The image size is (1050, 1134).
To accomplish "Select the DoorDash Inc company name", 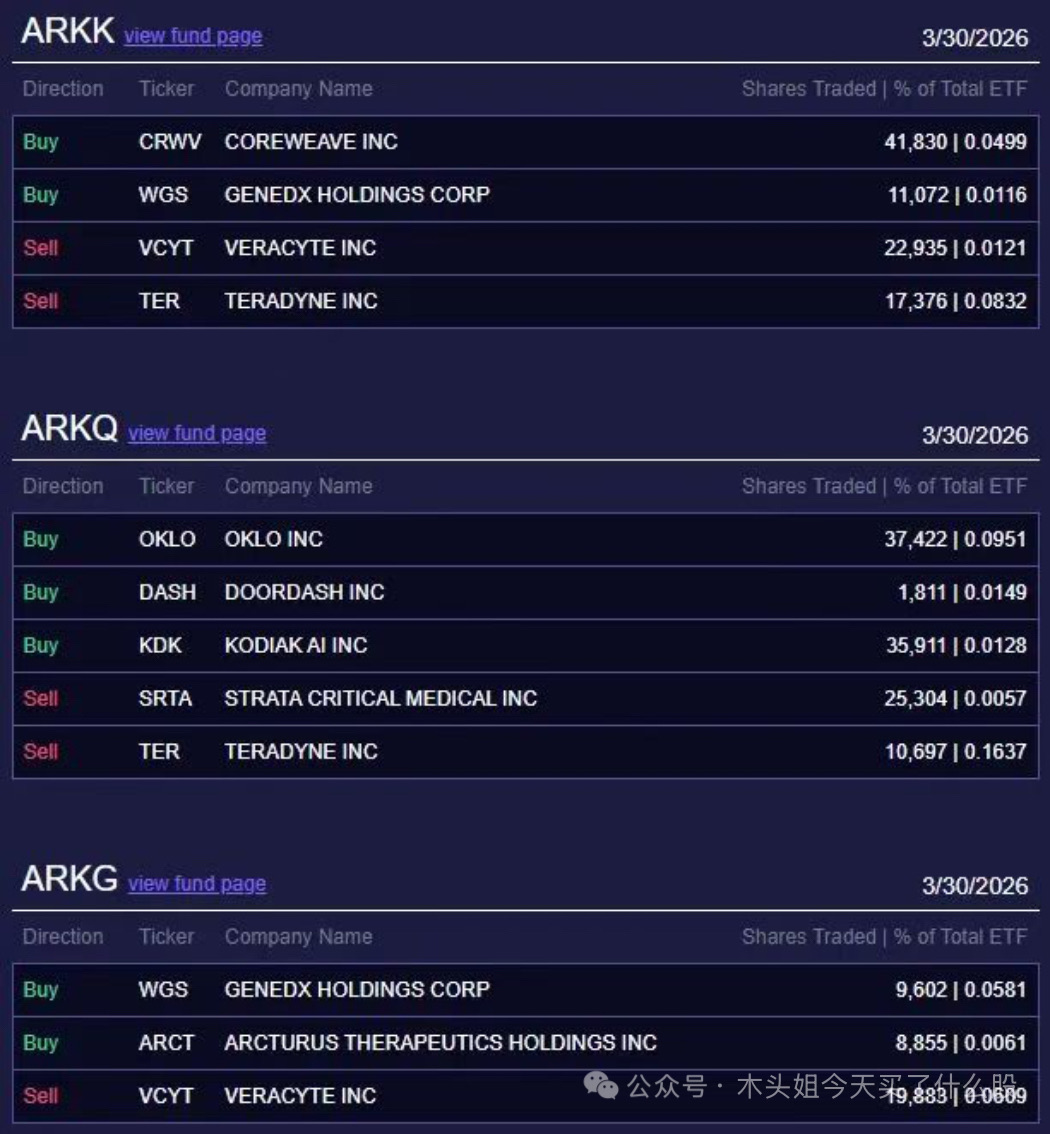I will point(304,592).
